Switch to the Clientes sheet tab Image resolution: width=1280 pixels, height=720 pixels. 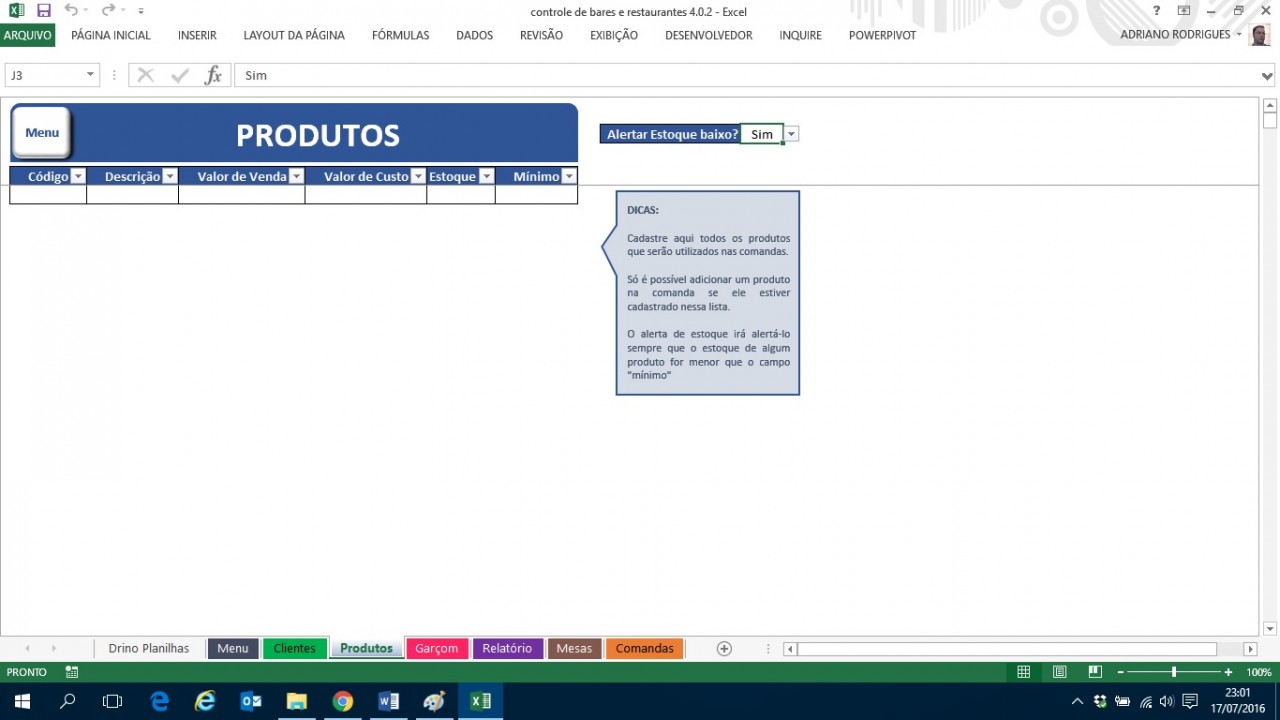pyautogui.click(x=295, y=648)
